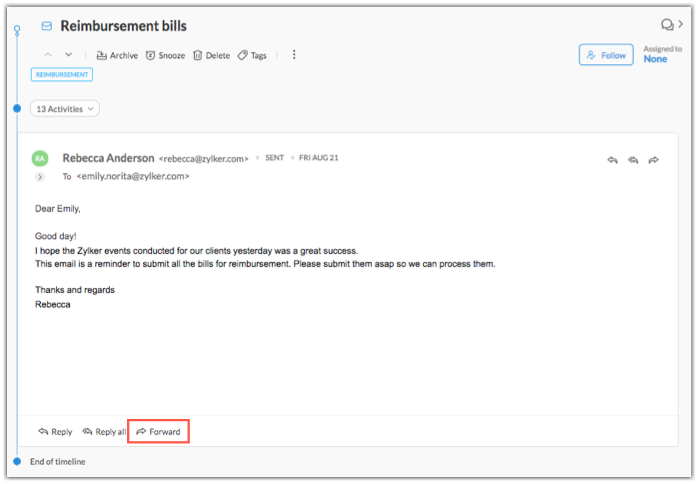
Task: Click the pin icon at the timeline top
Action: [x=17, y=30]
